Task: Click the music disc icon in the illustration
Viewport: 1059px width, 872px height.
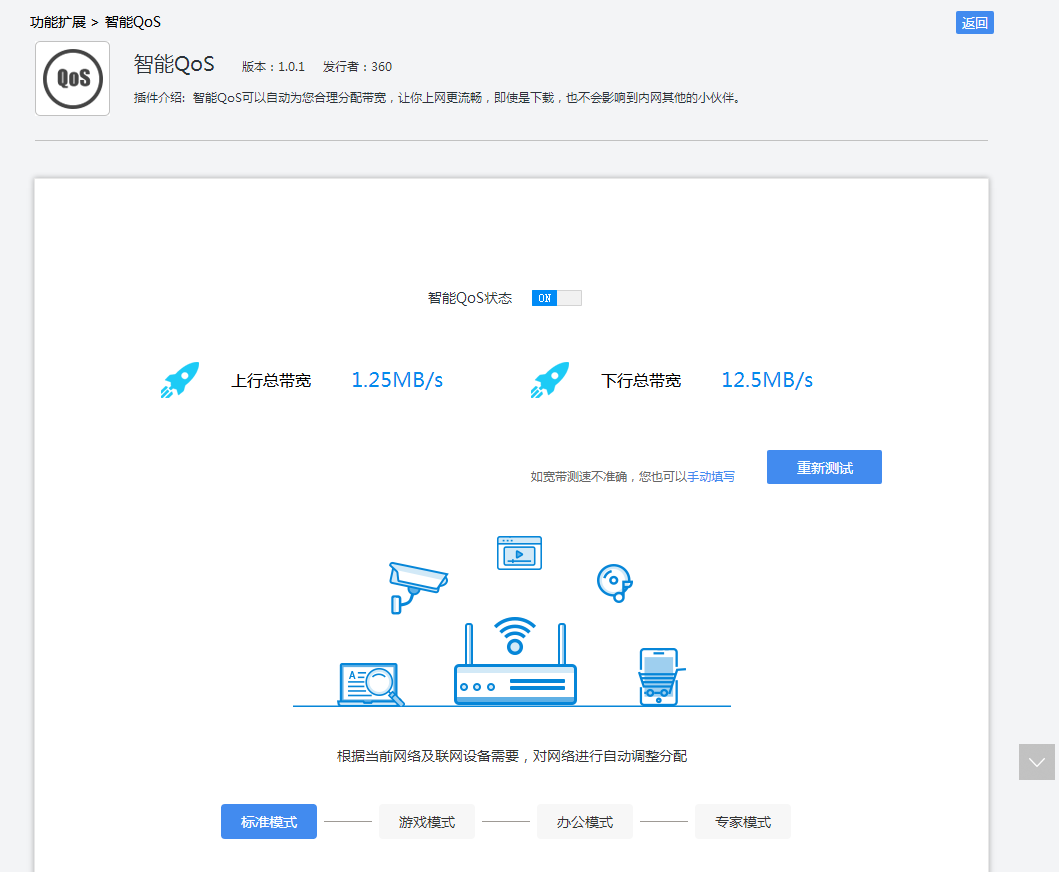Action: click(x=613, y=583)
